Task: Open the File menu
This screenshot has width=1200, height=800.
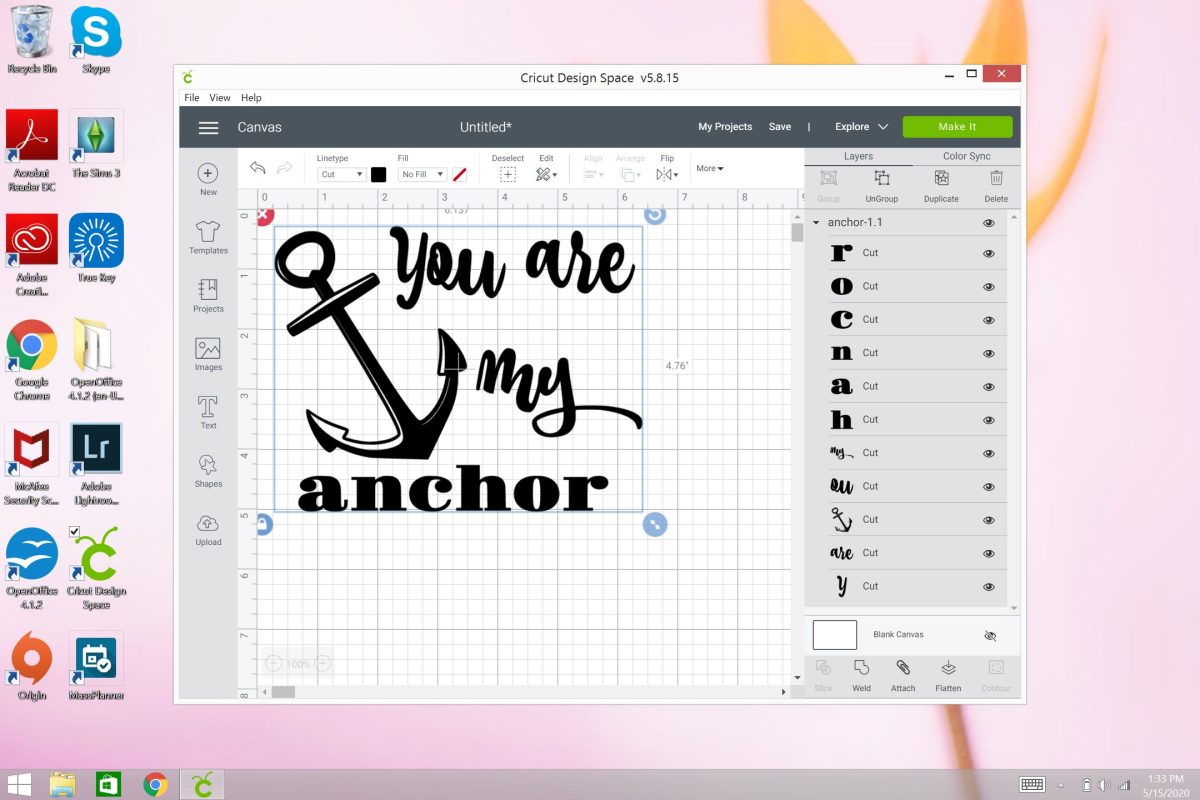Action: [191, 98]
